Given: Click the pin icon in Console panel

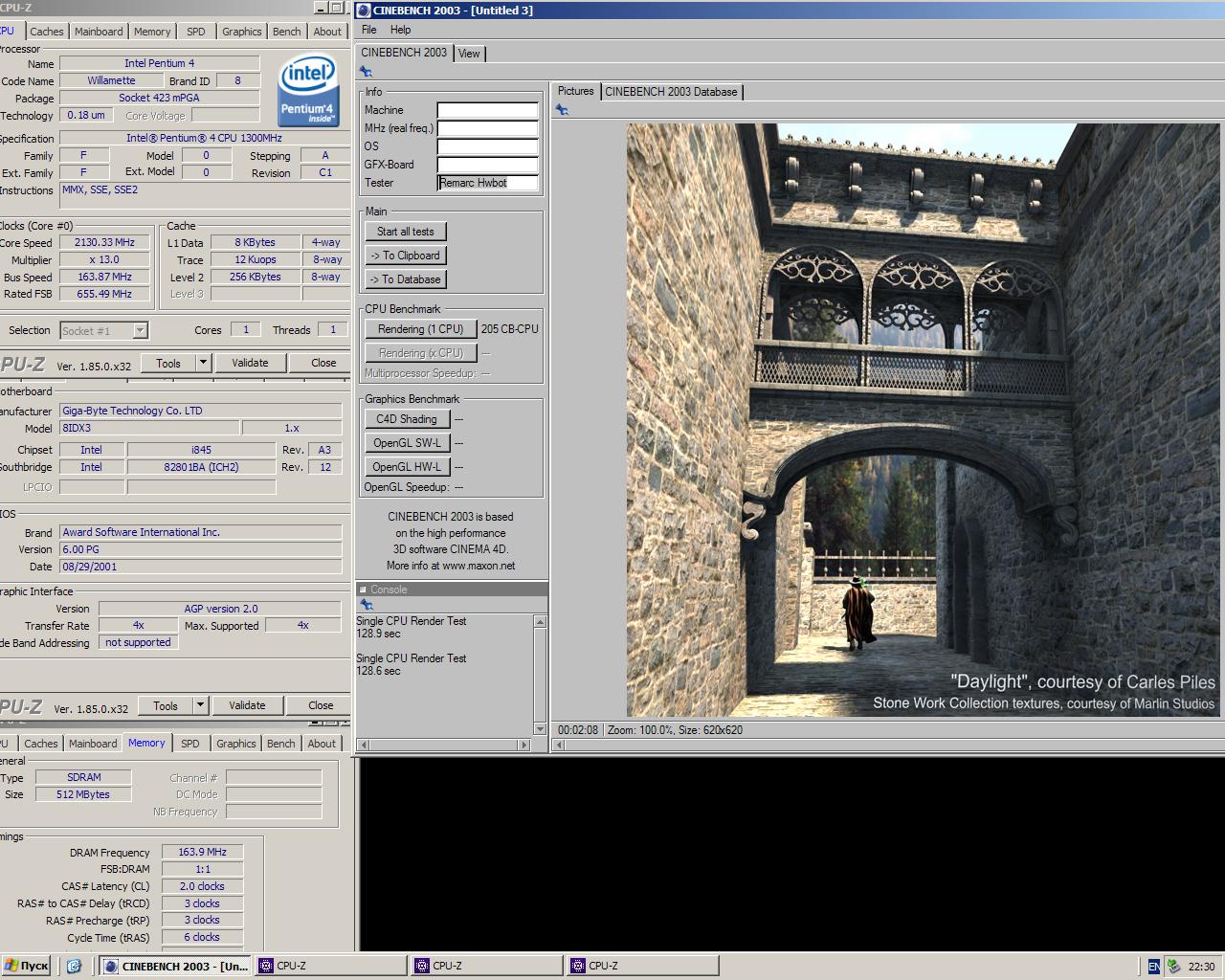Looking at the screenshot, I should (x=366, y=605).
